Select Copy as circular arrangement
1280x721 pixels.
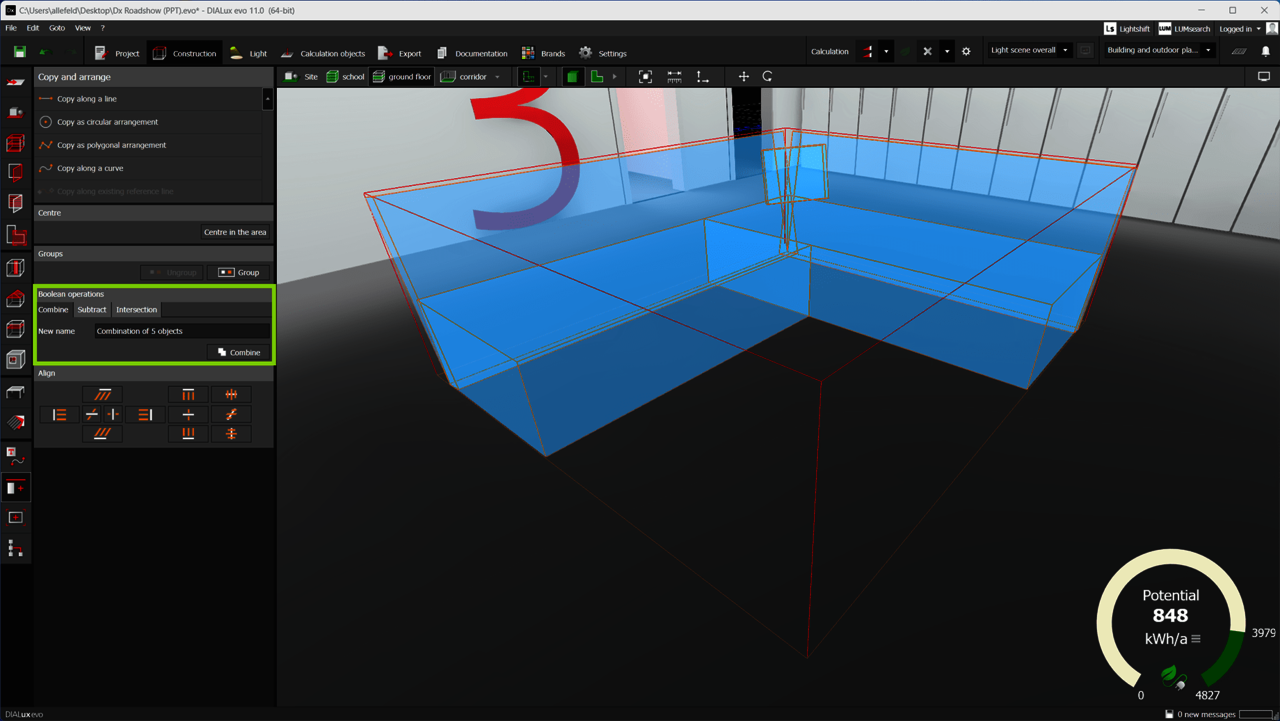coord(107,122)
